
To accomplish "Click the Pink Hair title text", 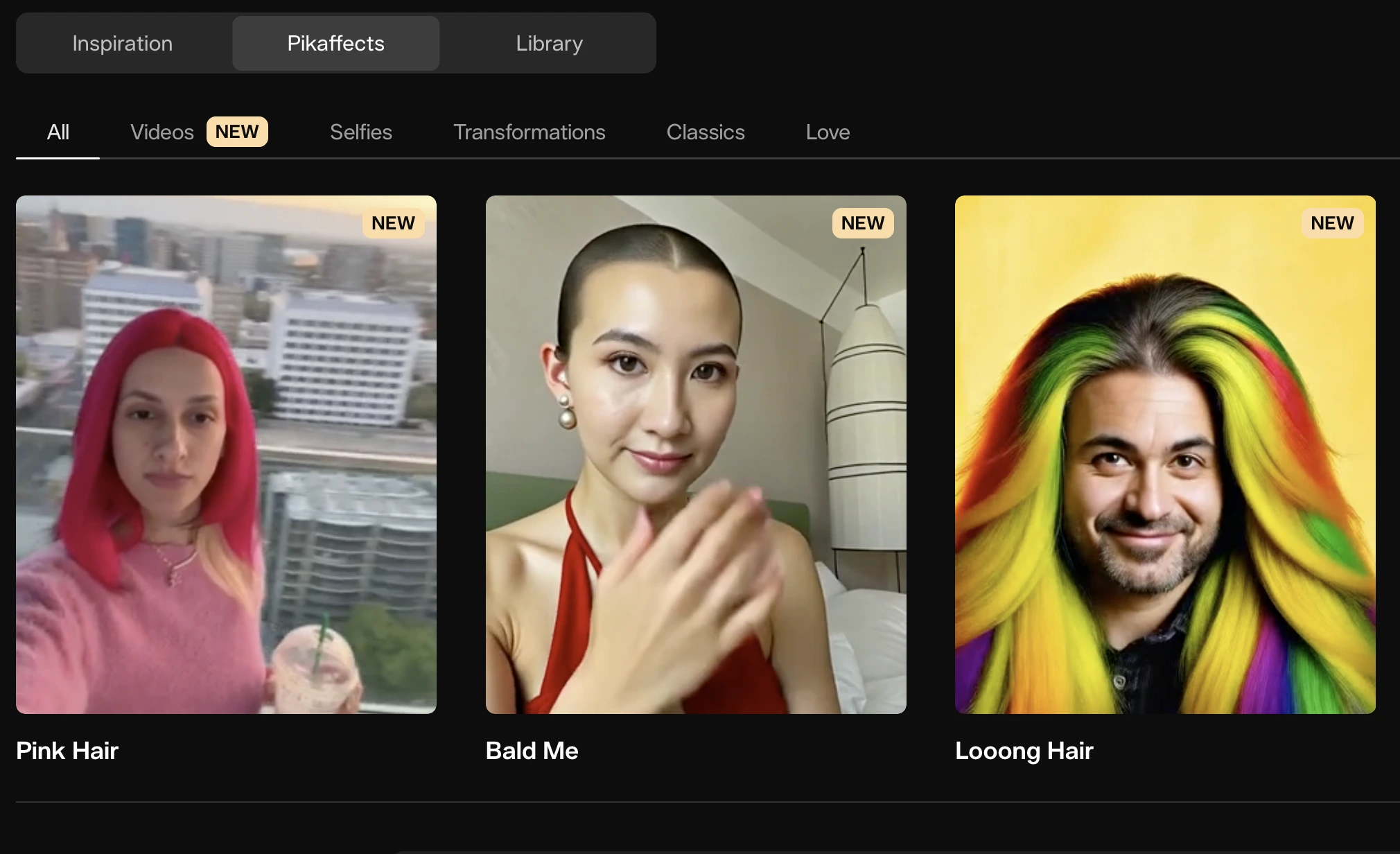I will point(67,751).
